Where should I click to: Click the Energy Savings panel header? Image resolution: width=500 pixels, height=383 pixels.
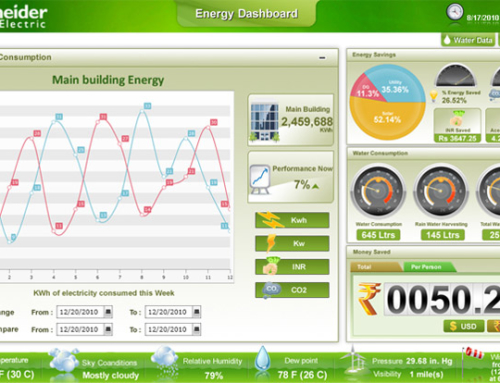(x=423, y=55)
